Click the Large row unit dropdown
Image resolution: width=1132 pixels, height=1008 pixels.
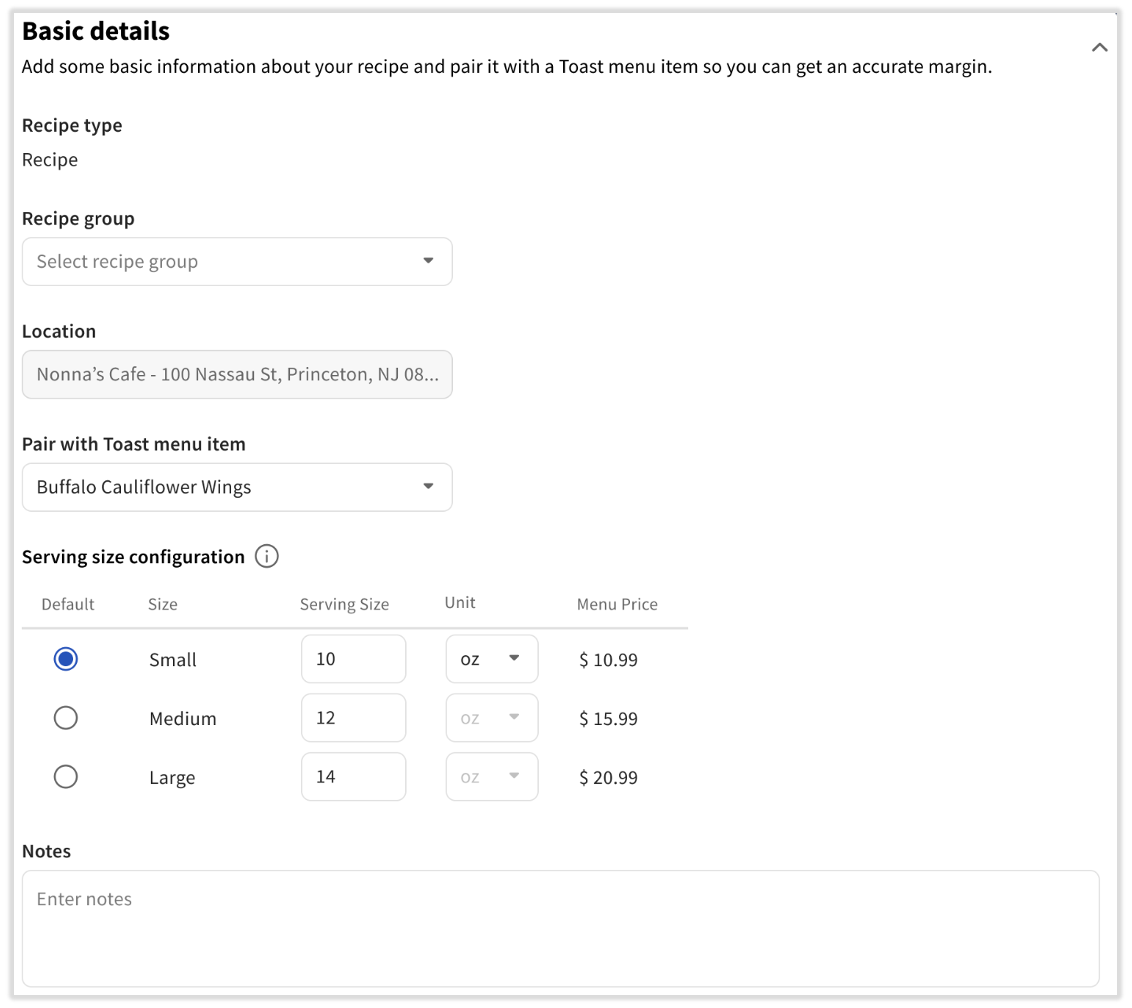click(x=491, y=777)
